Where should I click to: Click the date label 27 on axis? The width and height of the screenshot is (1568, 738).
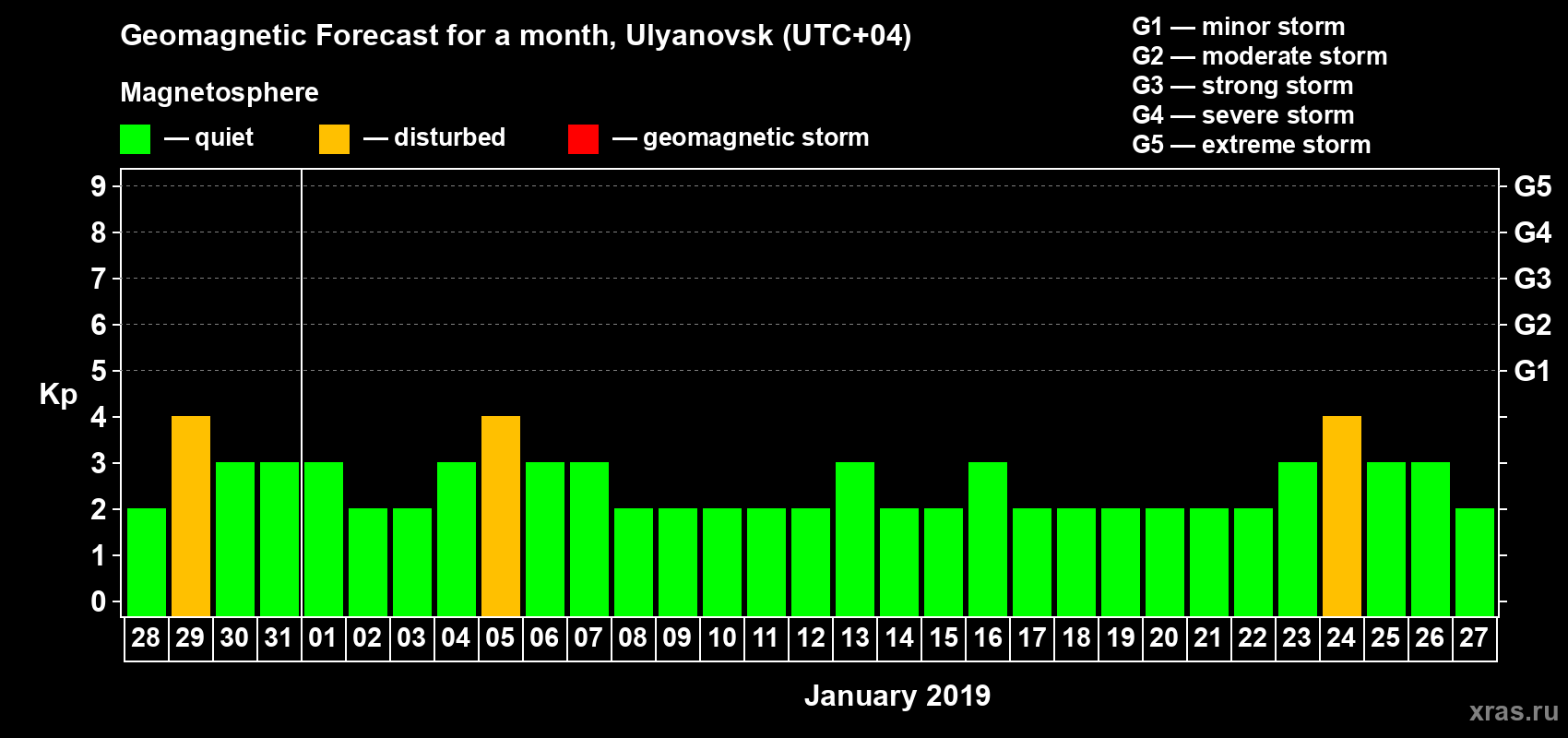pyautogui.click(x=1474, y=638)
